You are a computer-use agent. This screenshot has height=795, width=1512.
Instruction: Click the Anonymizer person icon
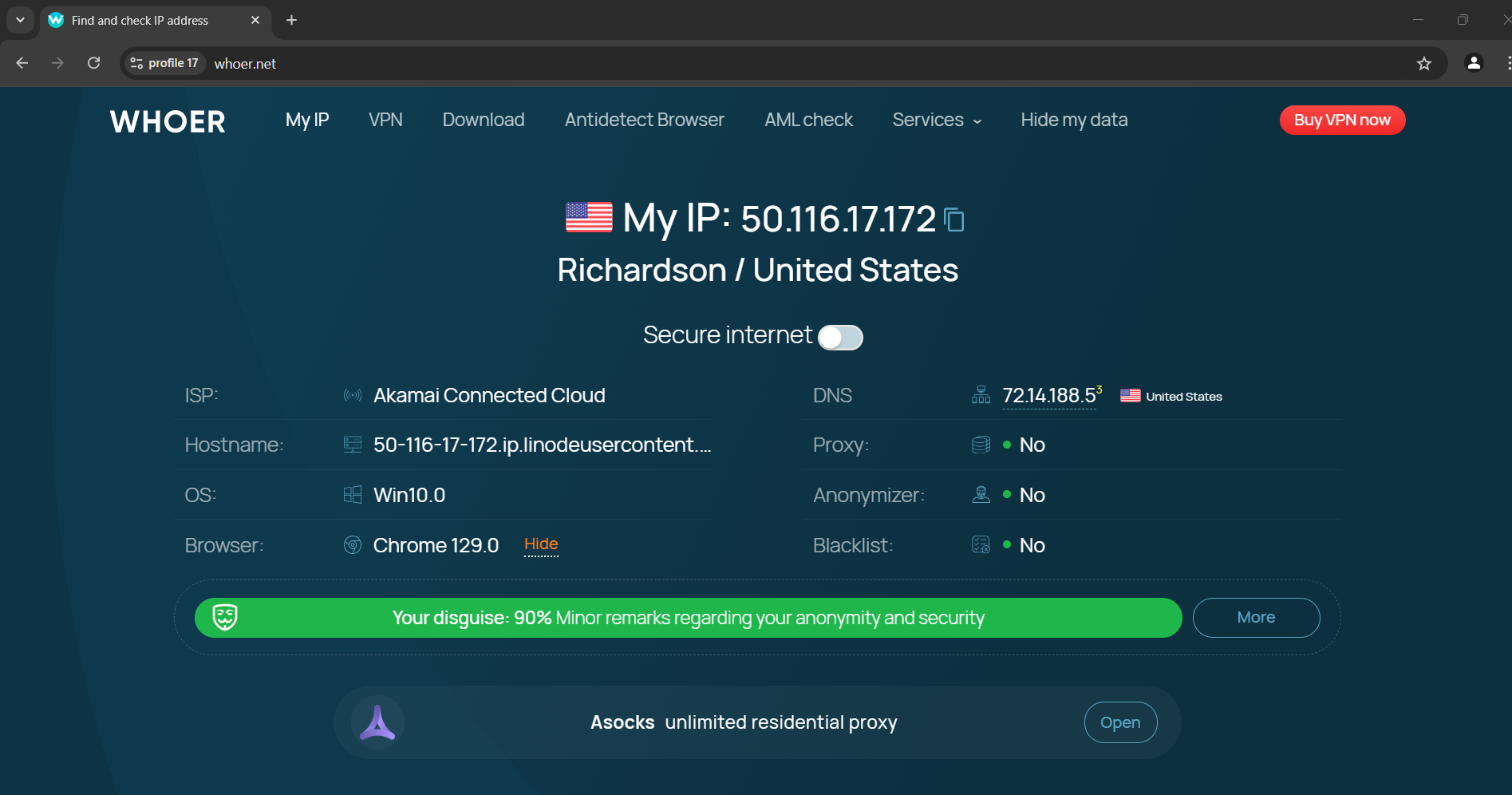click(x=981, y=495)
